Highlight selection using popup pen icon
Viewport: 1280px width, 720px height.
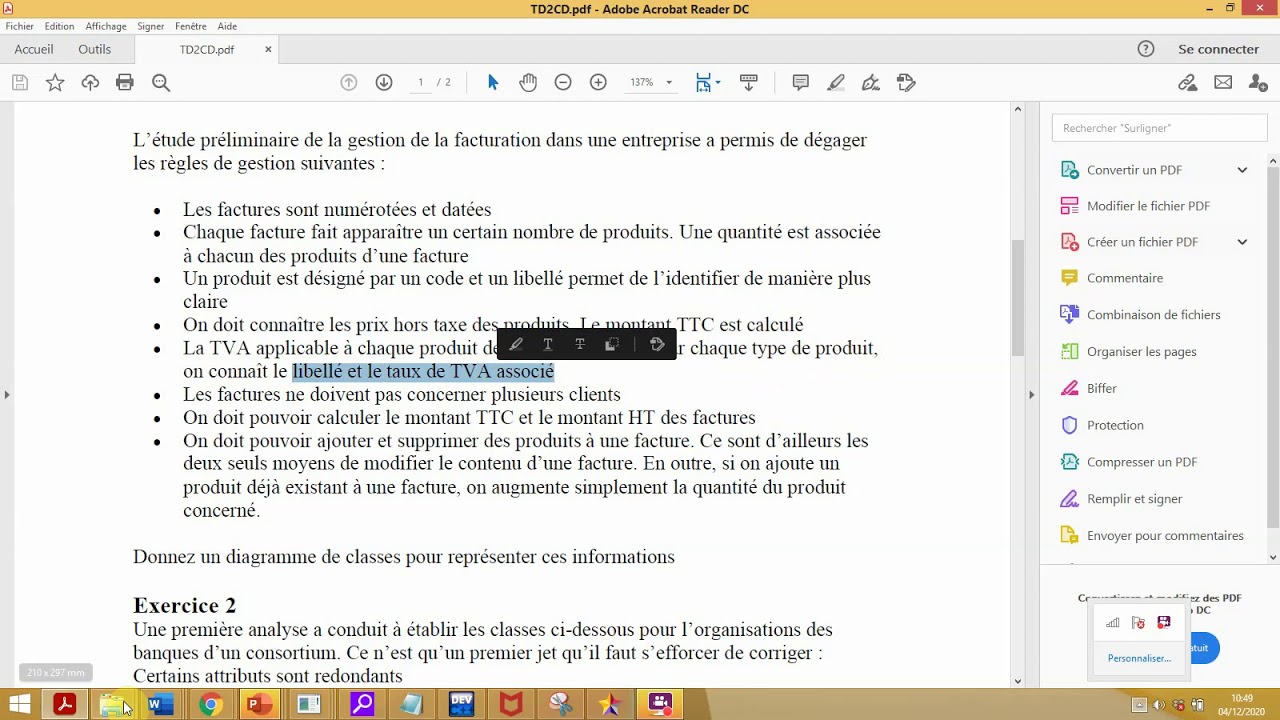[x=516, y=344]
